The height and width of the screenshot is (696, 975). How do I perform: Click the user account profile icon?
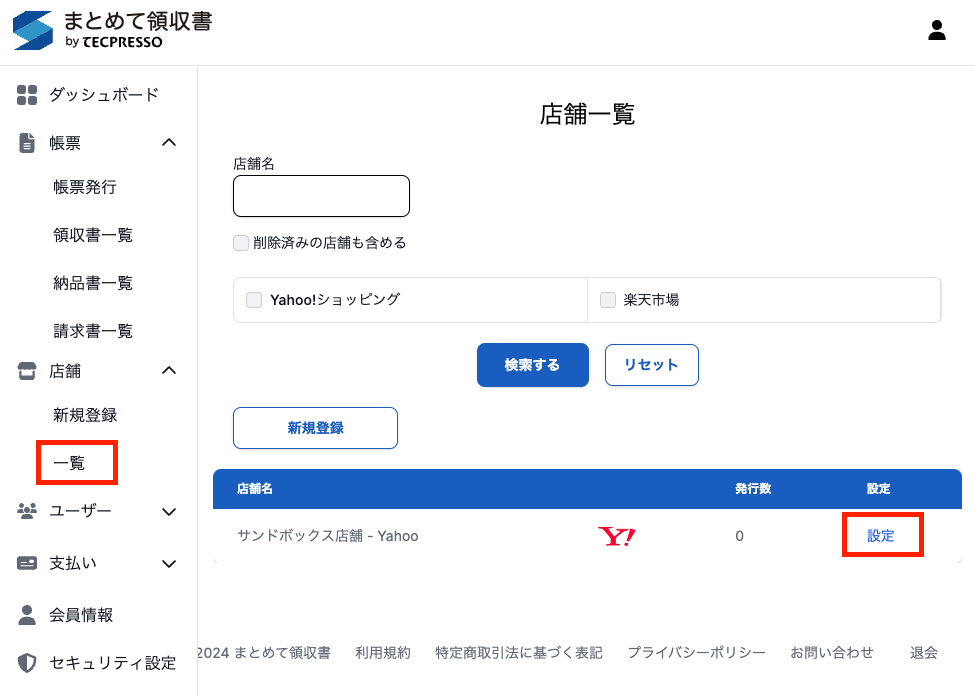(936, 30)
